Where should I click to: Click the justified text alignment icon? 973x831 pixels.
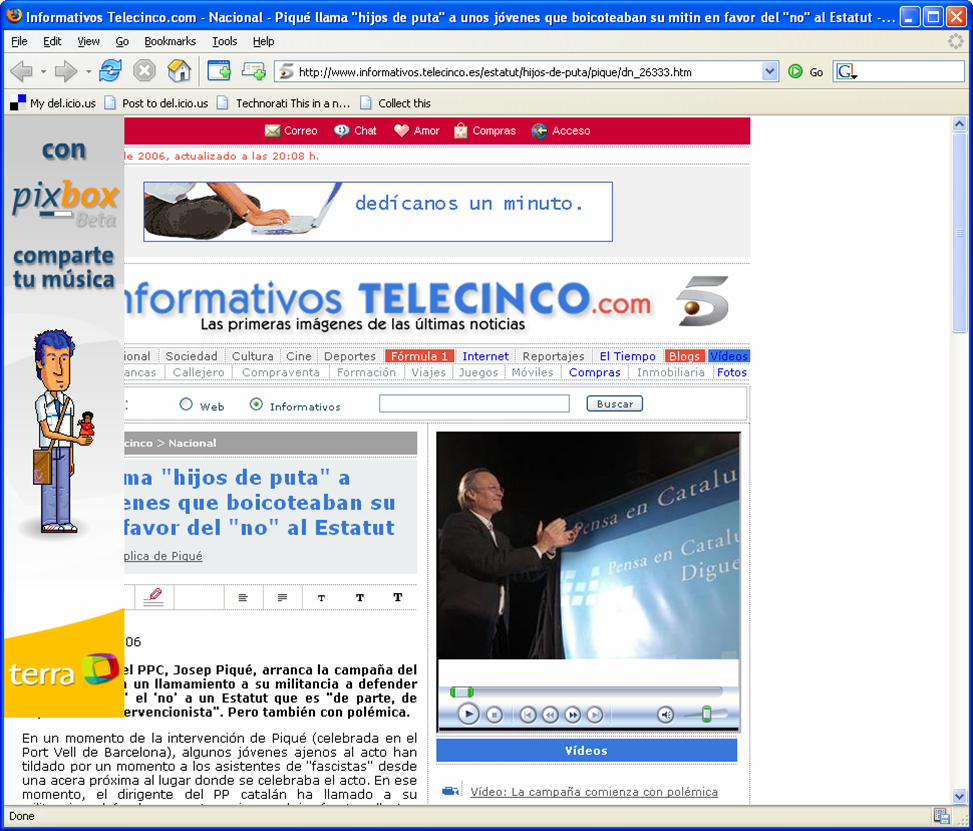pos(282,597)
